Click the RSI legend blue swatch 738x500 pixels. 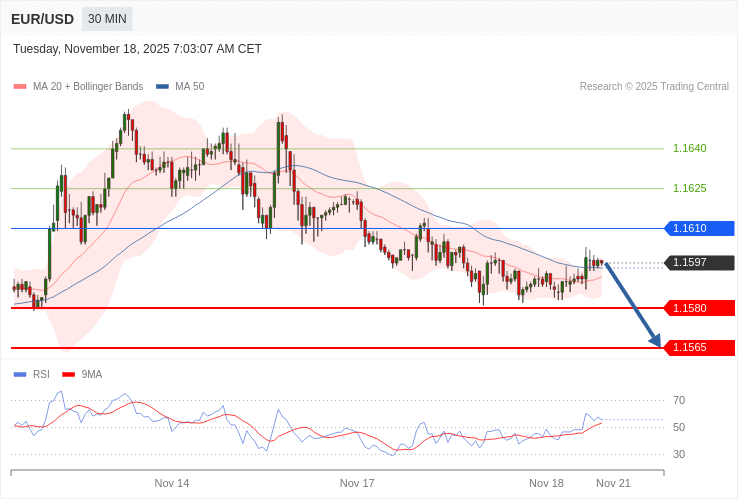tap(20, 375)
